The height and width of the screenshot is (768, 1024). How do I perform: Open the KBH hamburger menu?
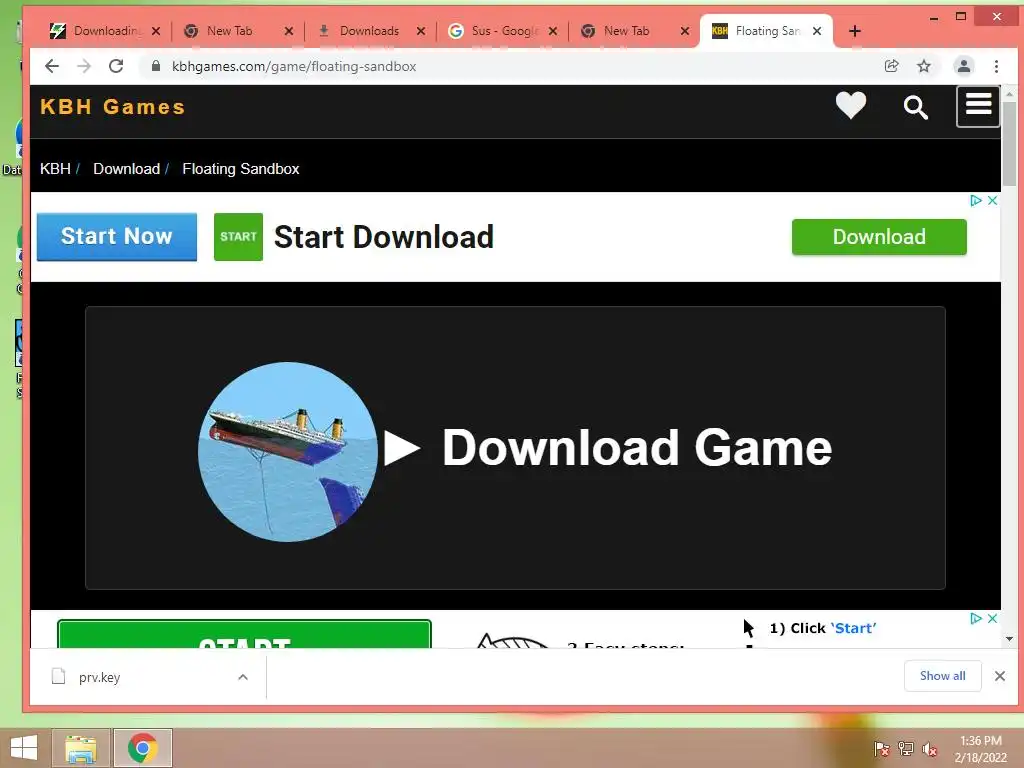coord(978,106)
